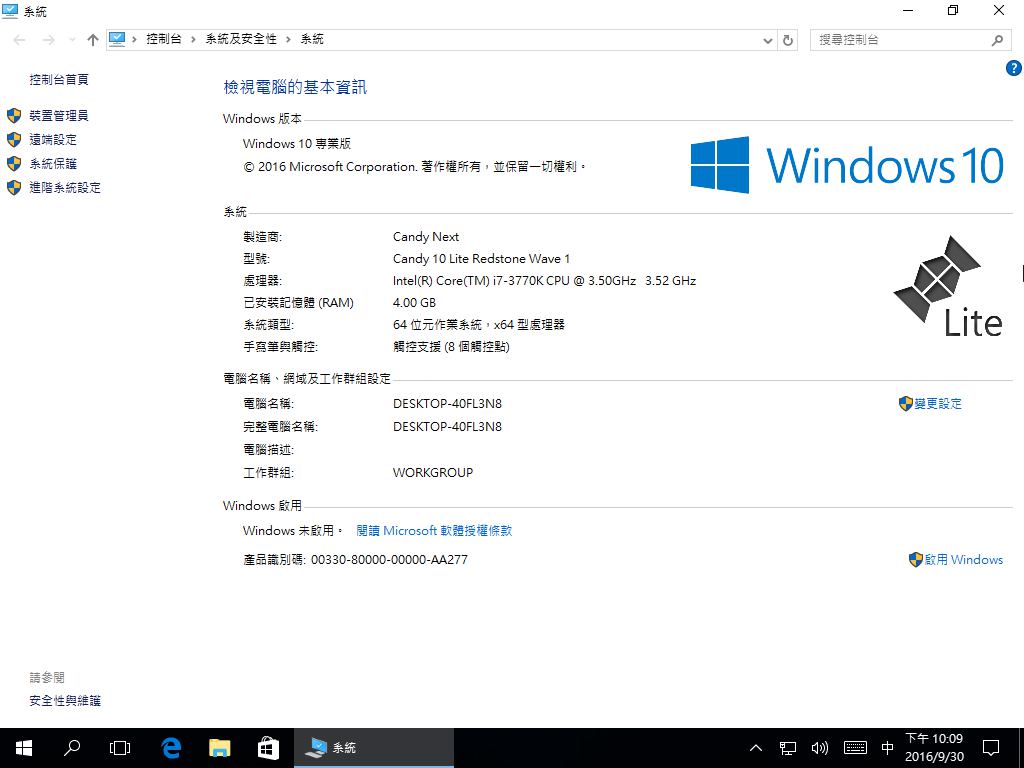Click Activate Windows (啟用 Windows) link
1024x768 pixels.
tap(963, 560)
